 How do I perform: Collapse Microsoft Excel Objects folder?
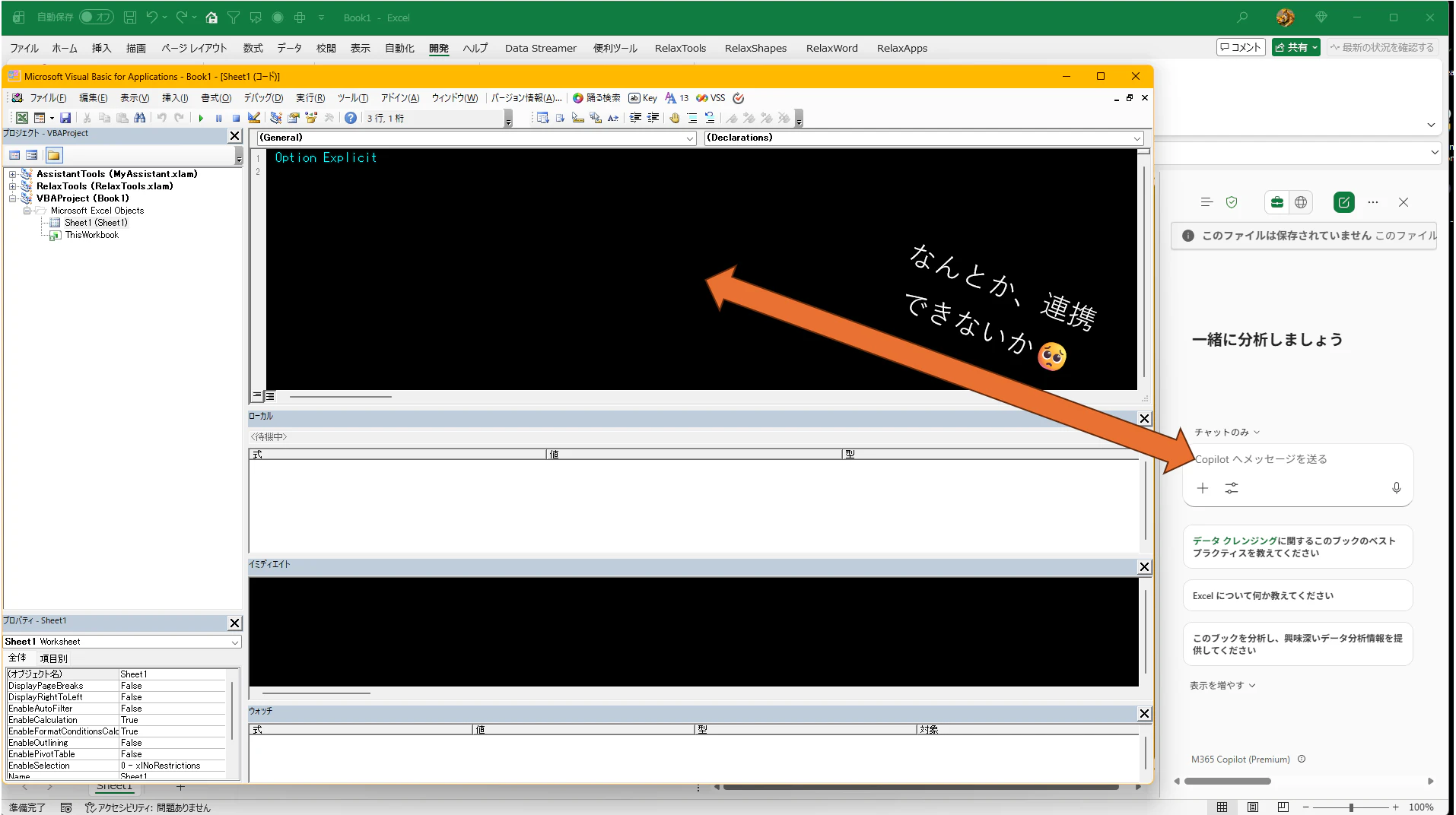coord(27,211)
